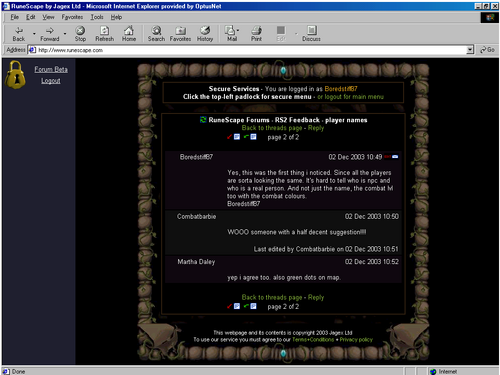Click the page icon in the address bar
Image resolution: width=500 pixels, height=375 pixels.
click(x=32, y=50)
